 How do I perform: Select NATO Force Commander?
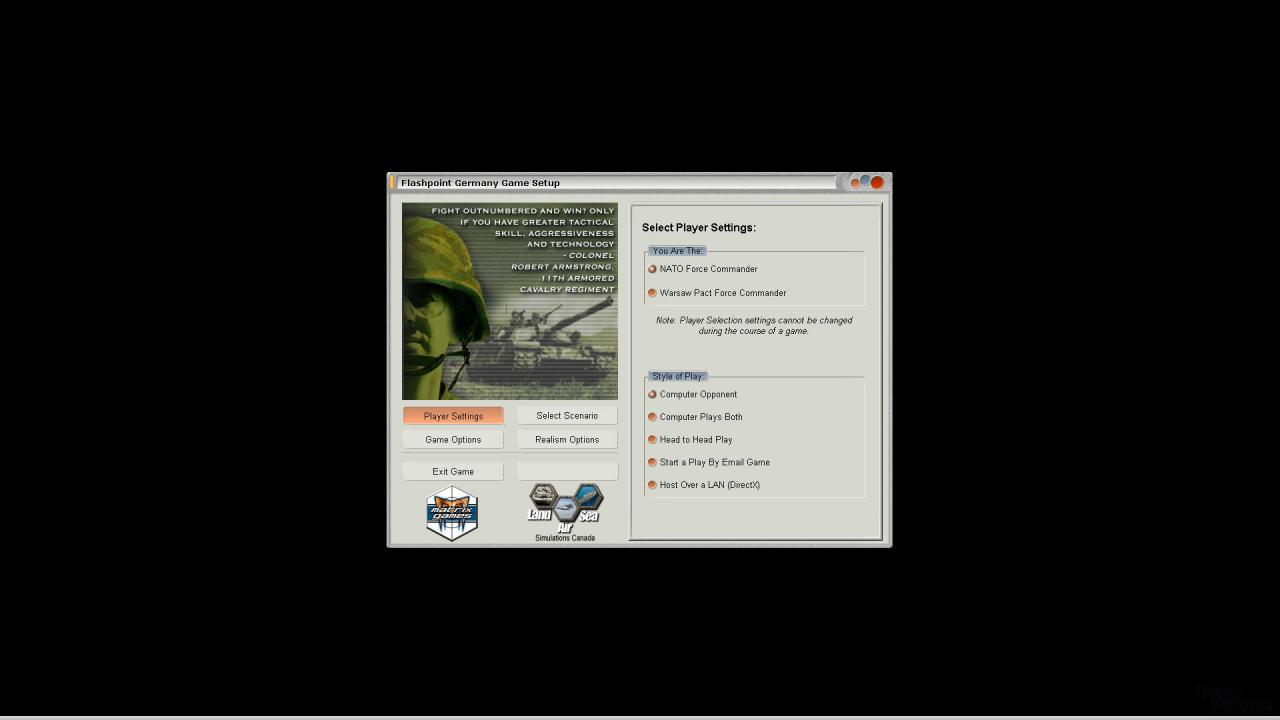click(x=702, y=269)
